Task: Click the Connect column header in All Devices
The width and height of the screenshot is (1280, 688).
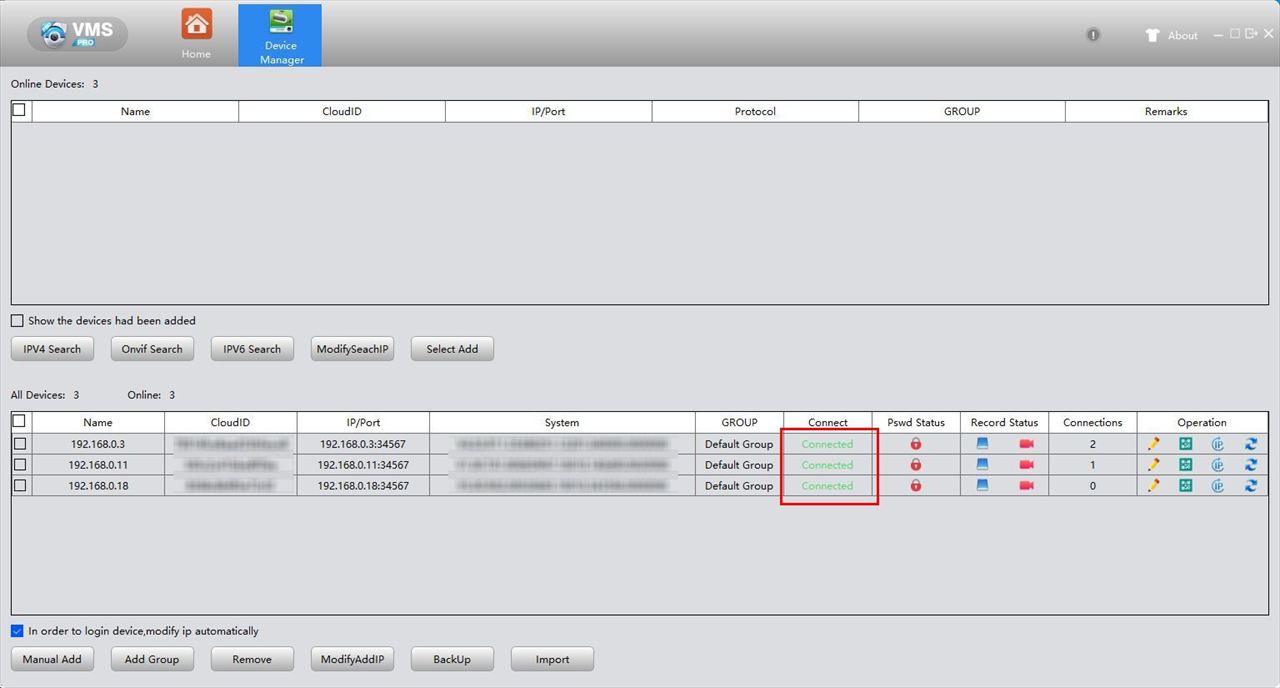Action: [827, 422]
